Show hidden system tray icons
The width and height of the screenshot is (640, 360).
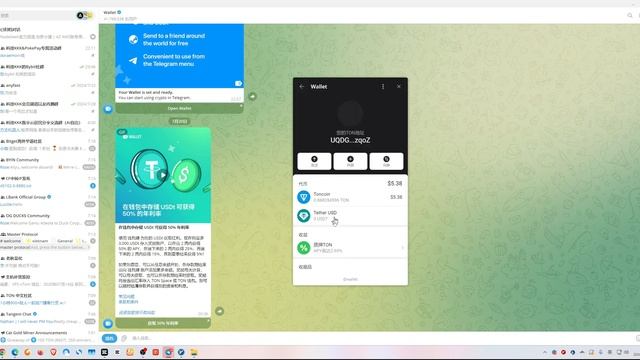pos(544,352)
